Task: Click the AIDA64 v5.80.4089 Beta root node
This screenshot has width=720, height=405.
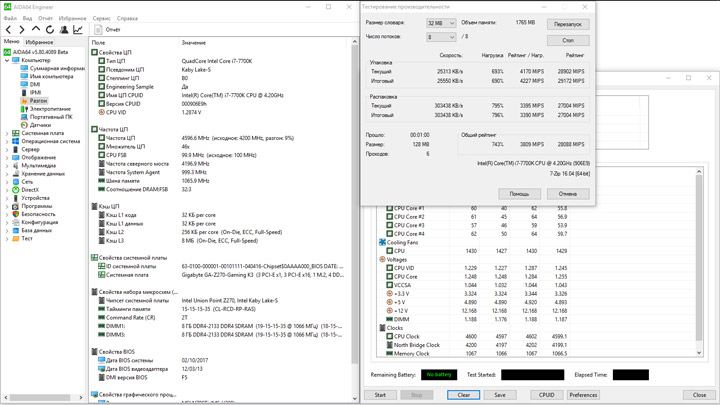Action: pos(40,52)
